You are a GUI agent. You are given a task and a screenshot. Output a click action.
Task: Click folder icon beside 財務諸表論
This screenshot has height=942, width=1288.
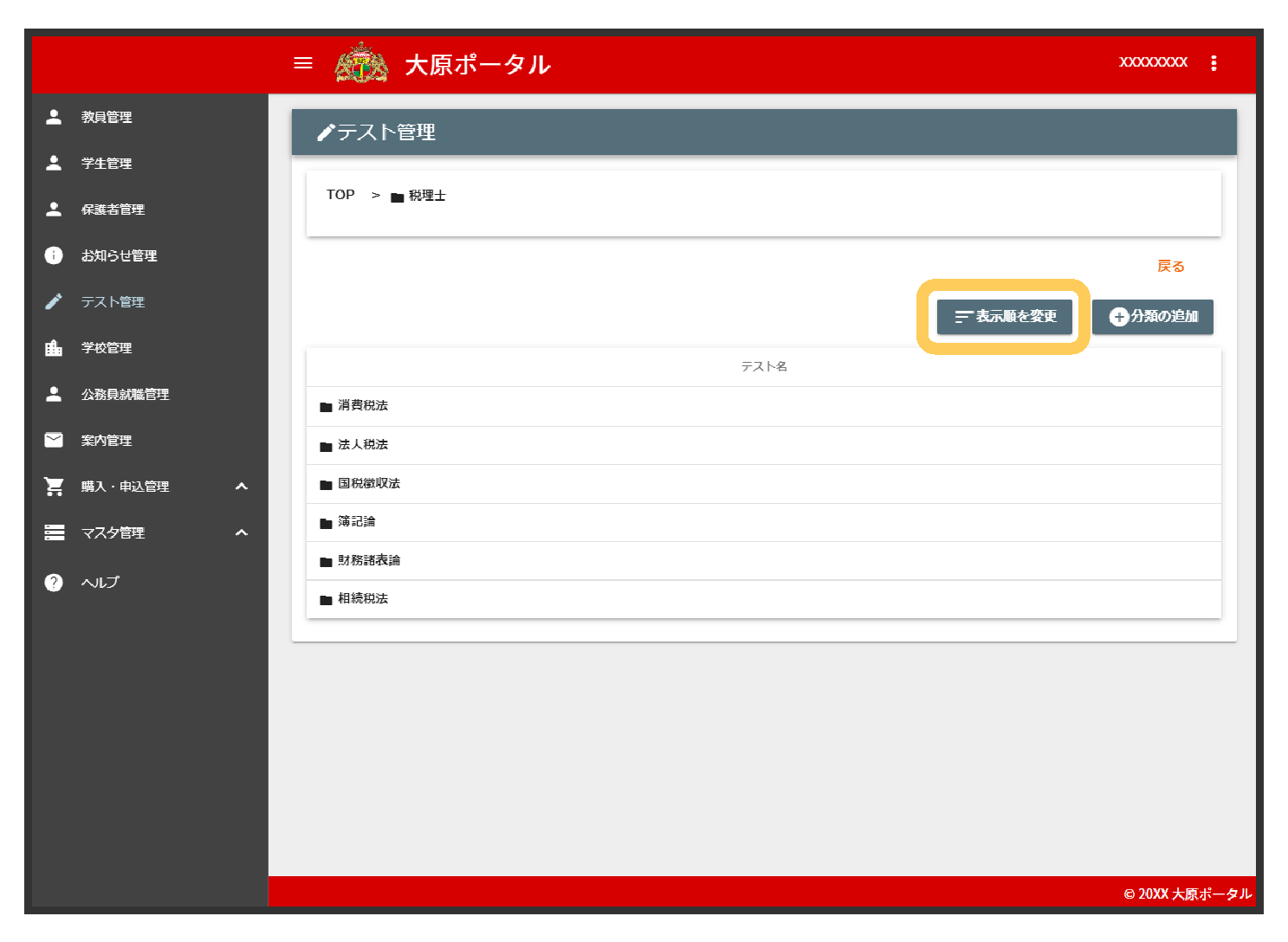pyautogui.click(x=326, y=562)
